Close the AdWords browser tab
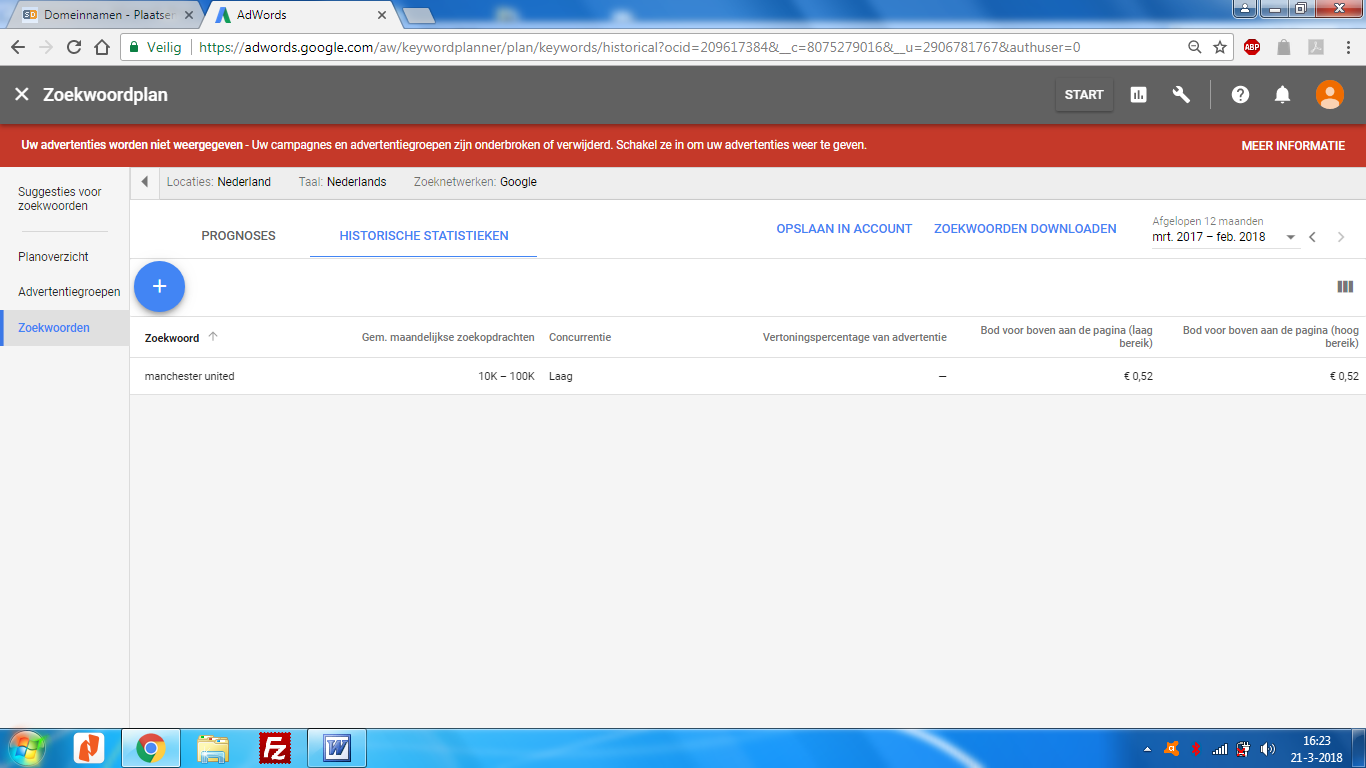Image resolution: width=1366 pixels, height=768 pixels. click(382, 15)
